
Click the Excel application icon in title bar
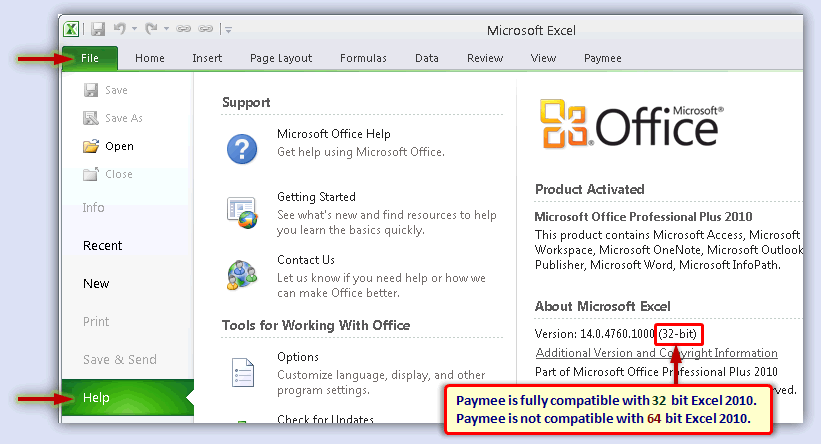pos(71,29)
